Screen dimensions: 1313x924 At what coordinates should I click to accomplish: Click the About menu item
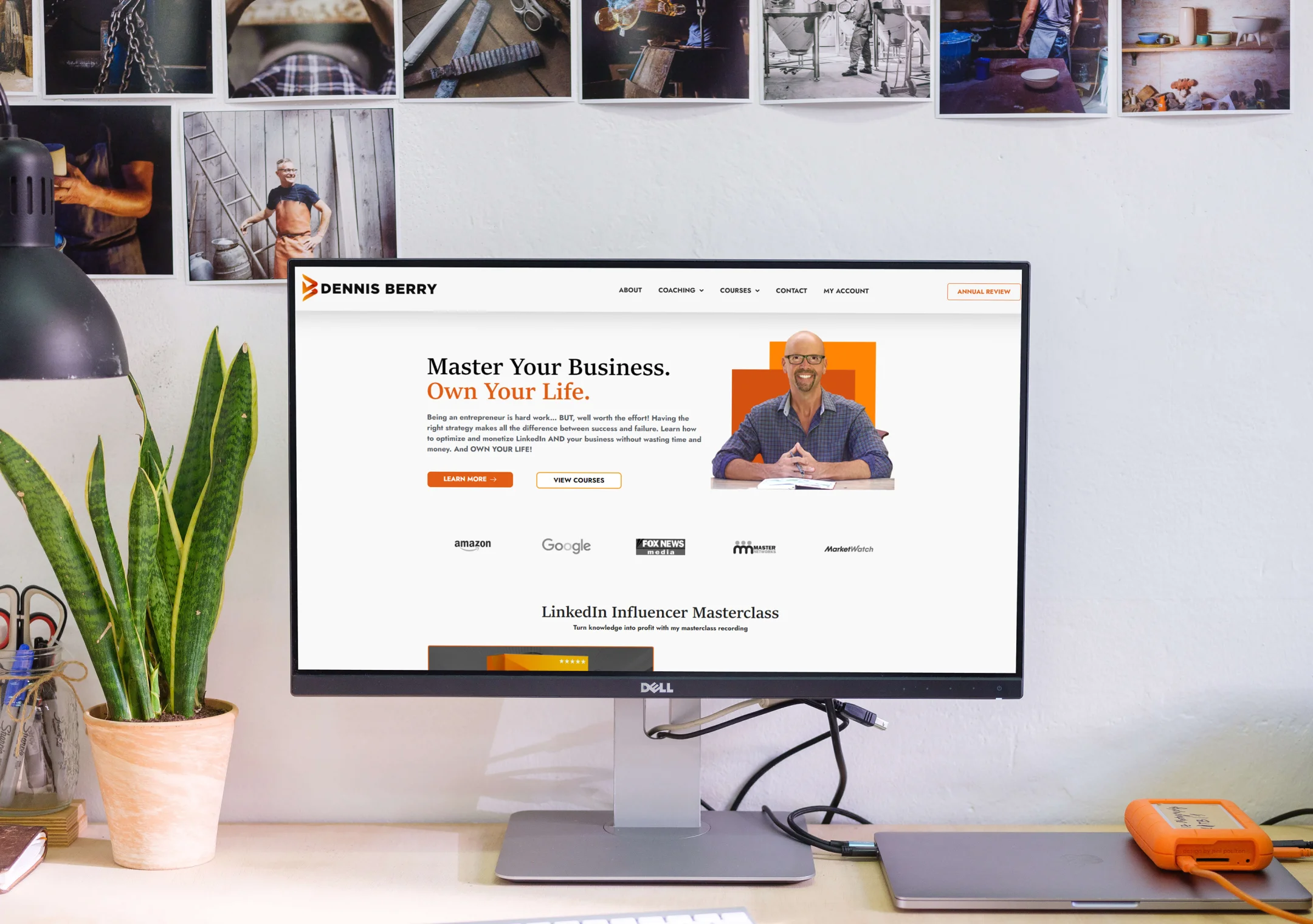pyautogui.click(x=628, y=291)
